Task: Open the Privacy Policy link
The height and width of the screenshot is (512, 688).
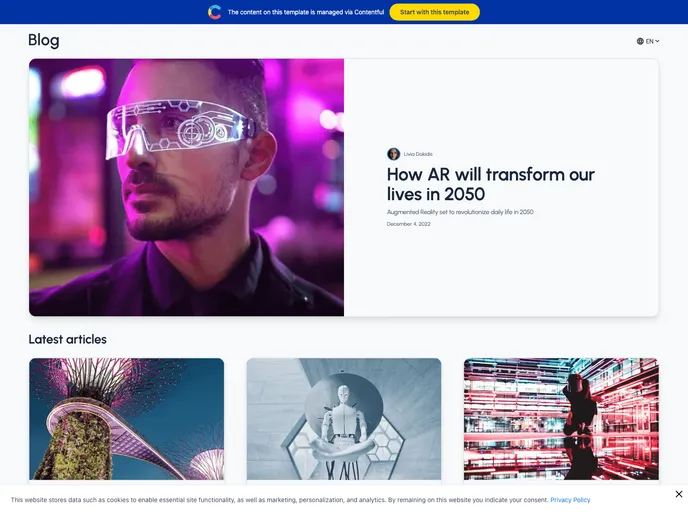Action: pyautogui.click(x=570, y=499)
